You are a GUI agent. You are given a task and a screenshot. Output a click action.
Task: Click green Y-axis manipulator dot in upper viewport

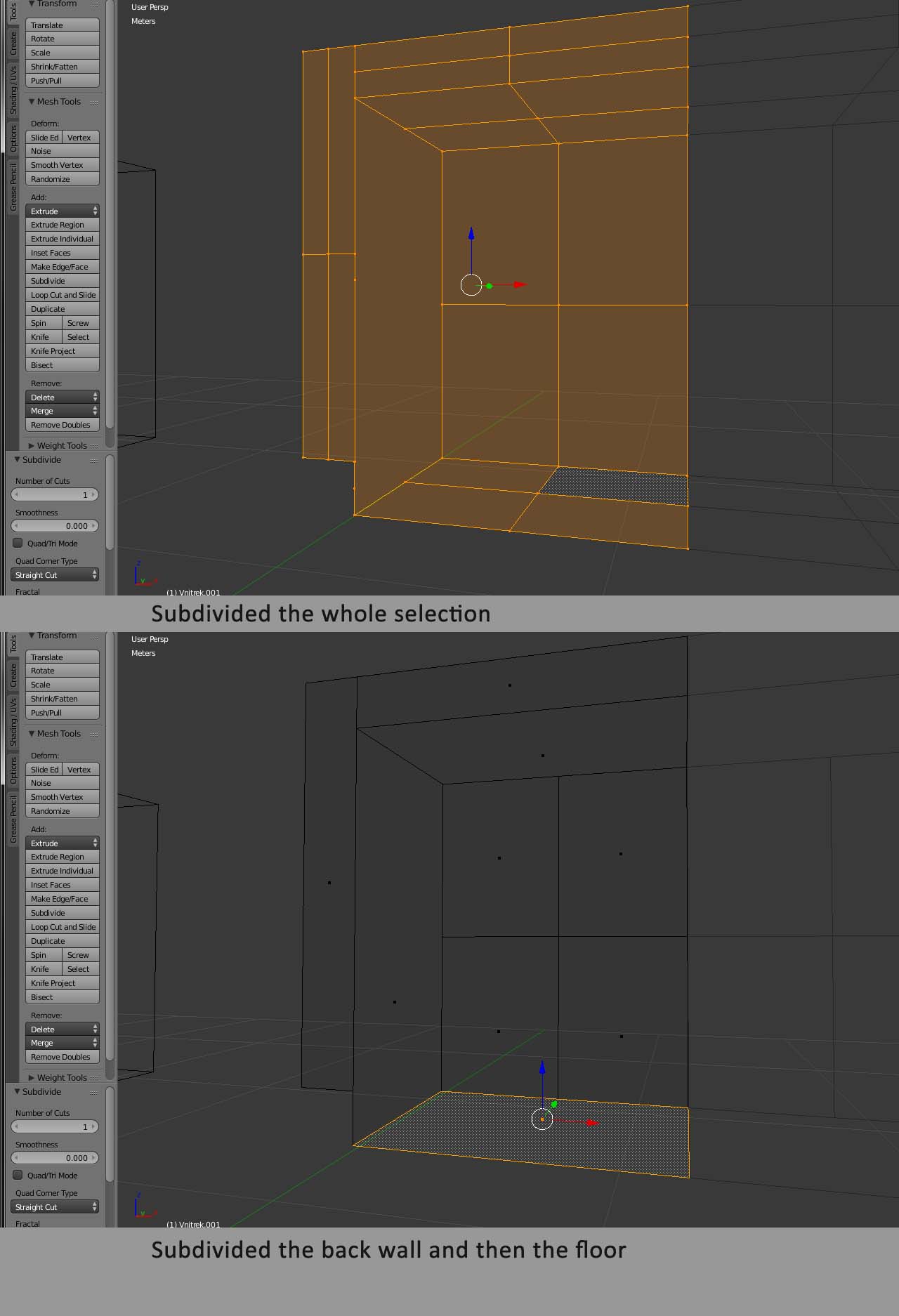490,286
